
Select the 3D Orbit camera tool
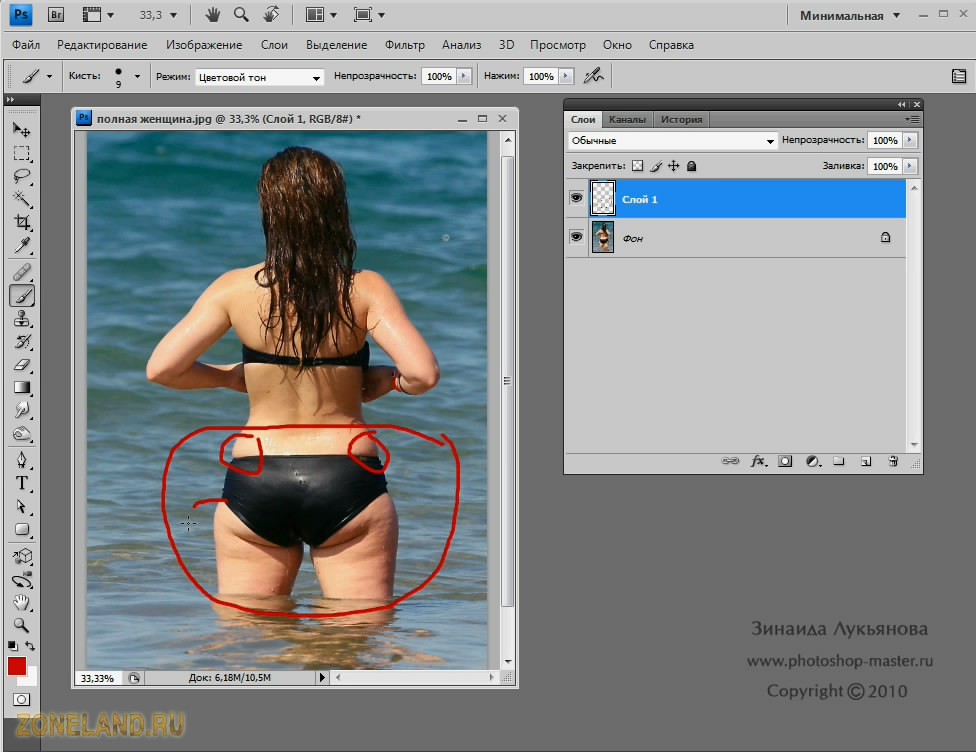21,580
